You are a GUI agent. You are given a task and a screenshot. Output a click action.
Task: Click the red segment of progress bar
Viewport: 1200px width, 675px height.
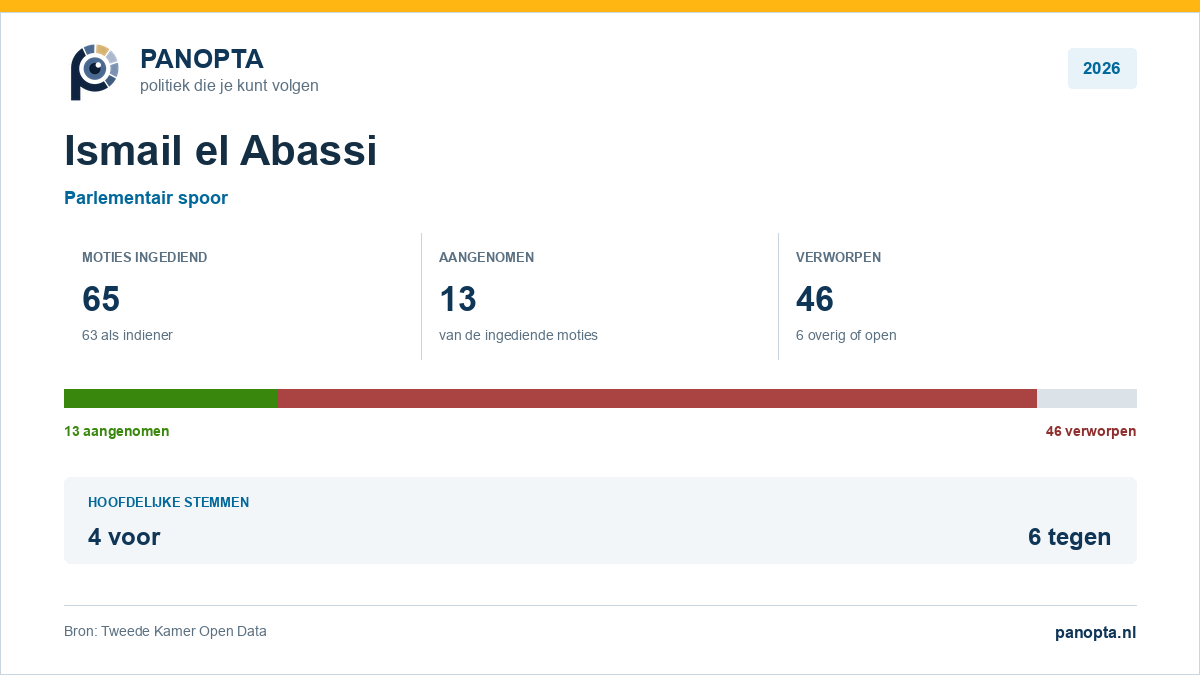pos(657,398)
